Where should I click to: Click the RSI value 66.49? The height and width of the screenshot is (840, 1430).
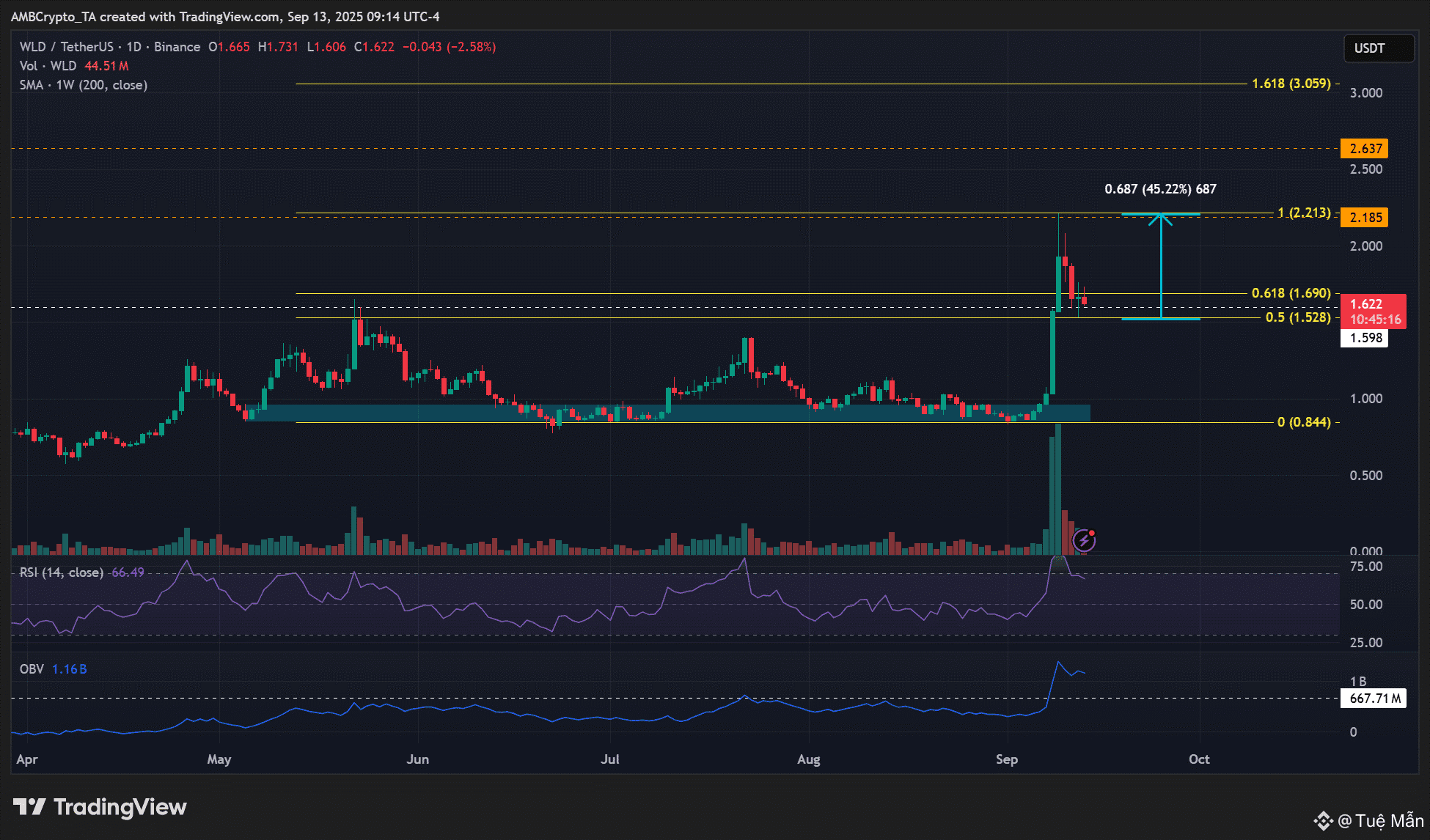click(x=128, y=572)
